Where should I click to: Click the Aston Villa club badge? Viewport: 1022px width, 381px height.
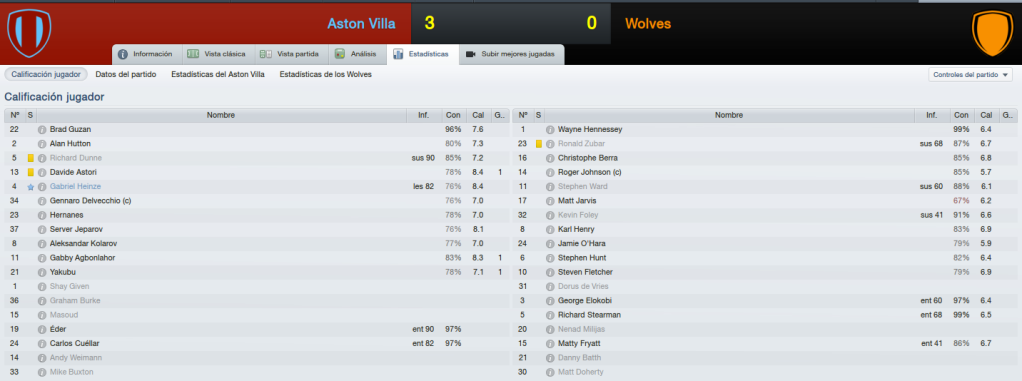coord(29,33)
